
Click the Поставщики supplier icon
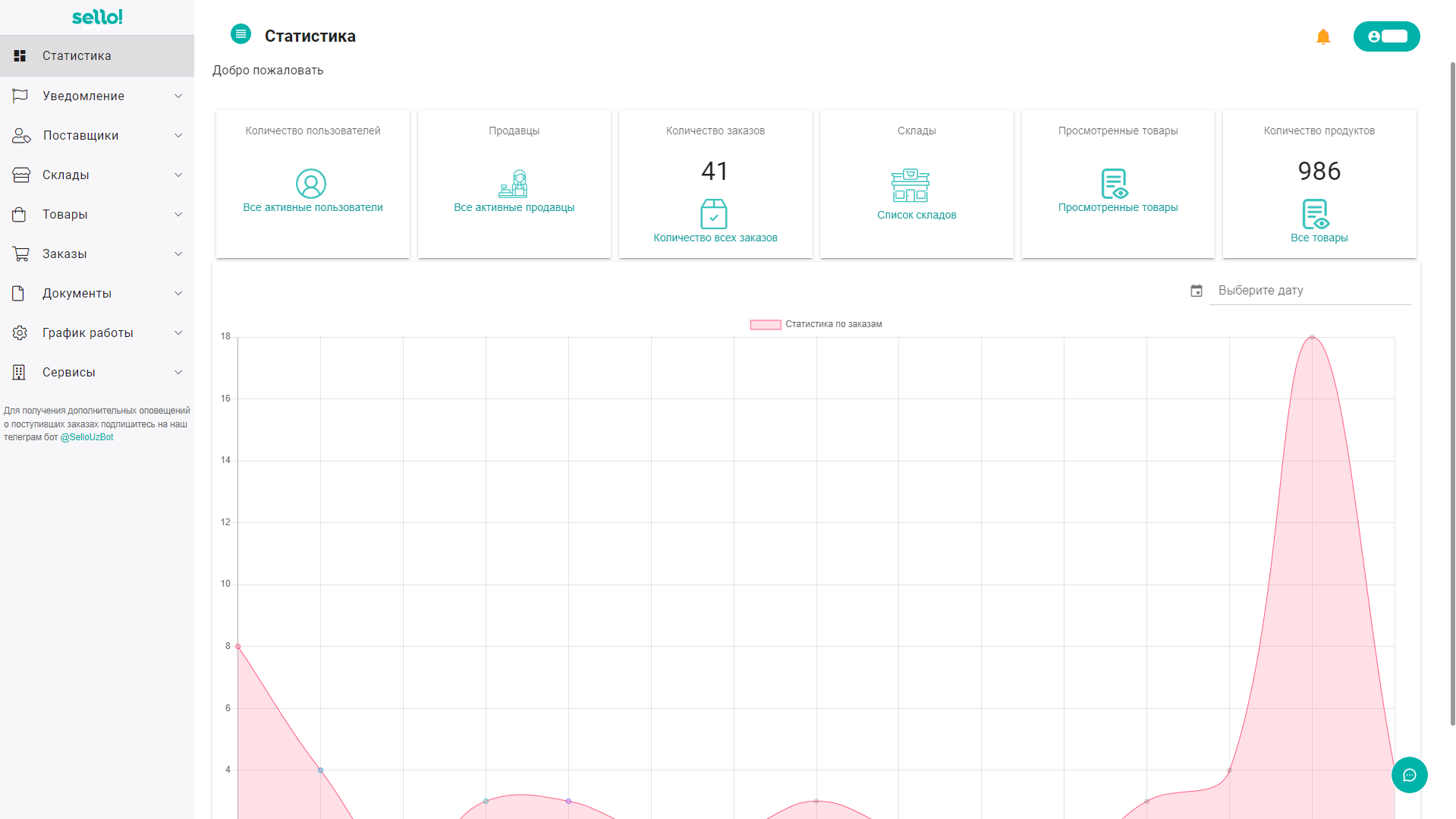point(21,135)
